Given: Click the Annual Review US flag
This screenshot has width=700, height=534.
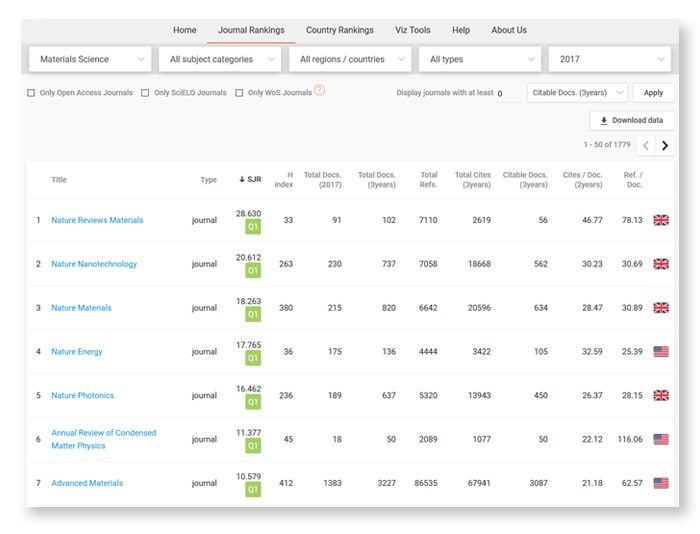Looking at the screenshot, I should (x=661, y=439).
